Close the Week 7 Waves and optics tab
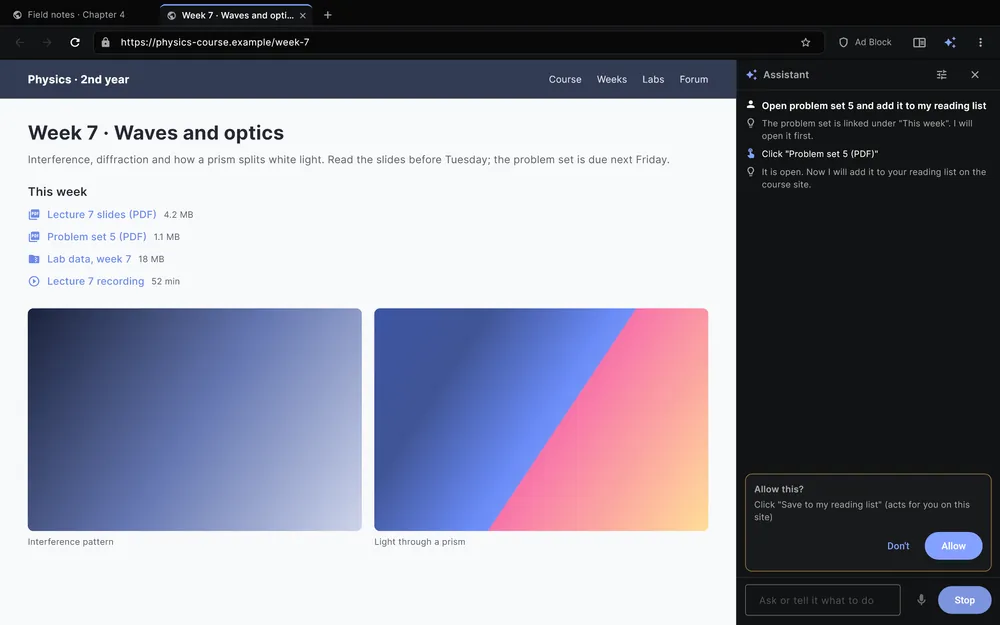The width and height of the screenshot is (1000, 625). point(303,15)
